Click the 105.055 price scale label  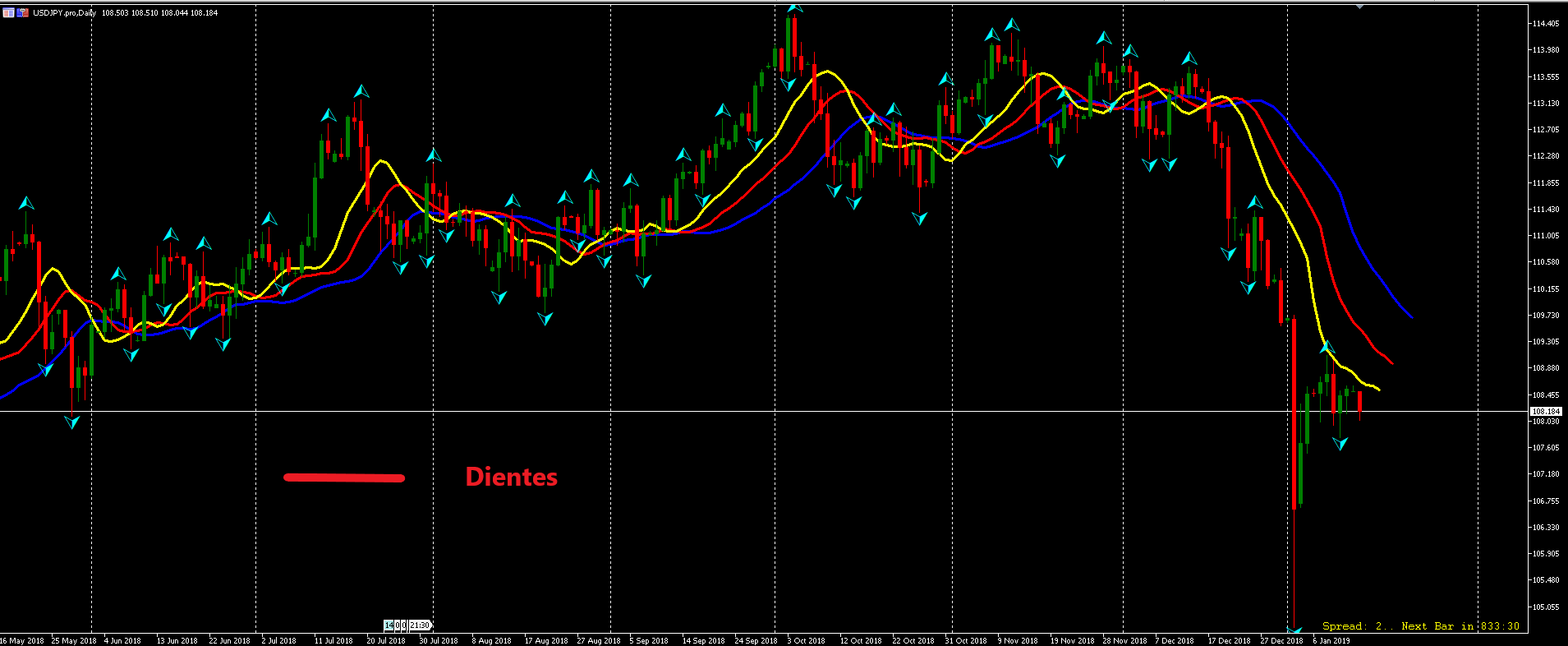(x=1545, y=607)
